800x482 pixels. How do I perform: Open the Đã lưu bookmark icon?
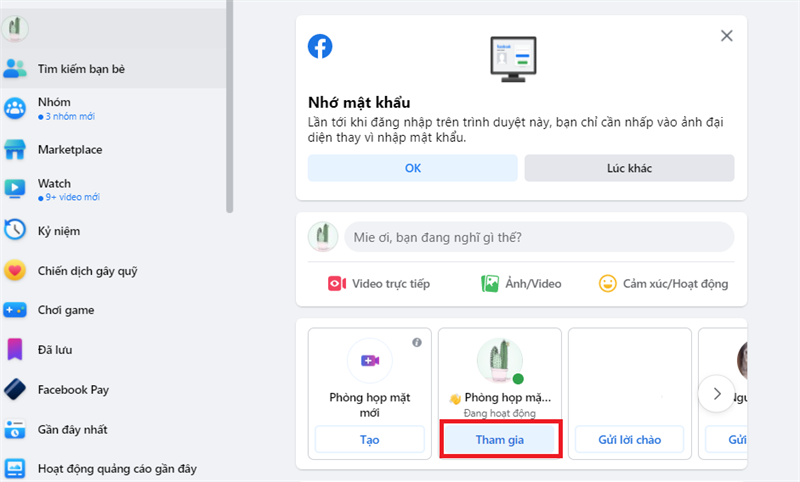coord(15,350)
